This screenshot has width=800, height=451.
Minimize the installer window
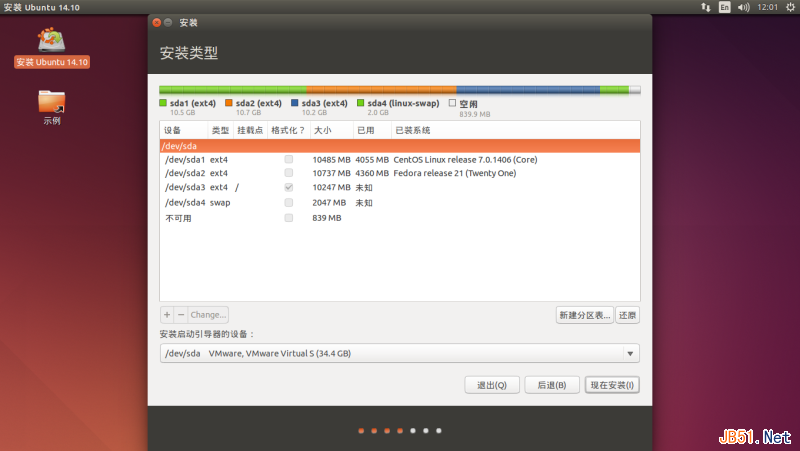click(168, 22)
